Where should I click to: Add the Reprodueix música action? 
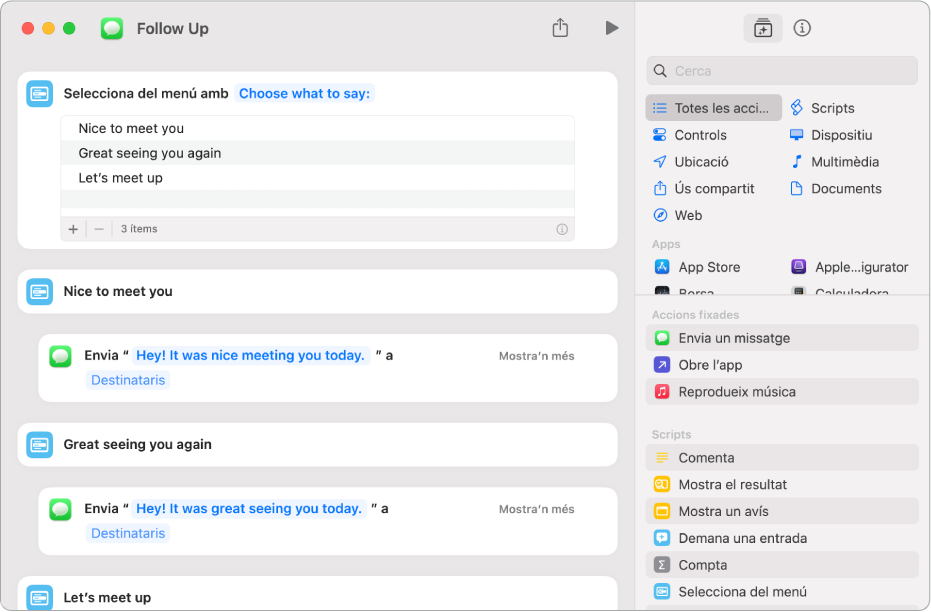[x=736, y=392]
